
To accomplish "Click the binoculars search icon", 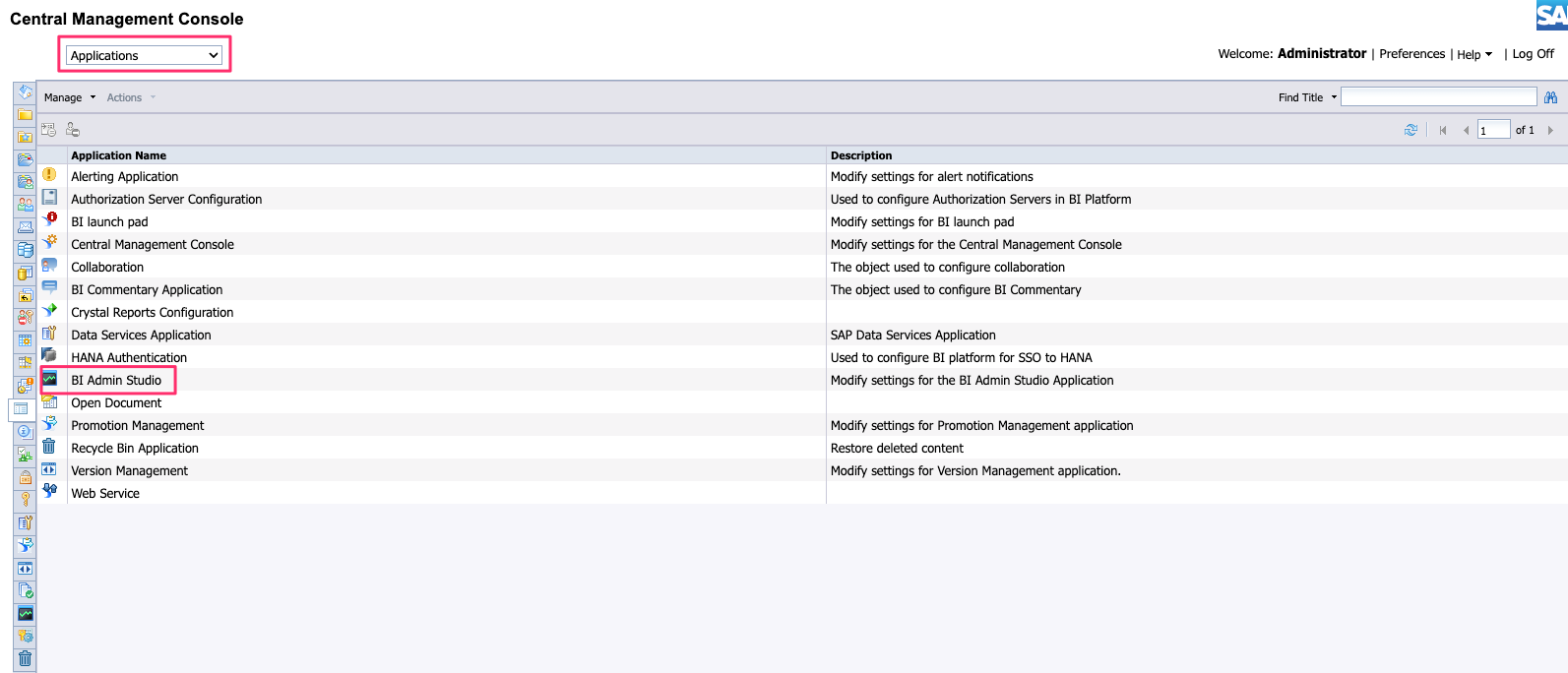I will (x=1550, y=97).
